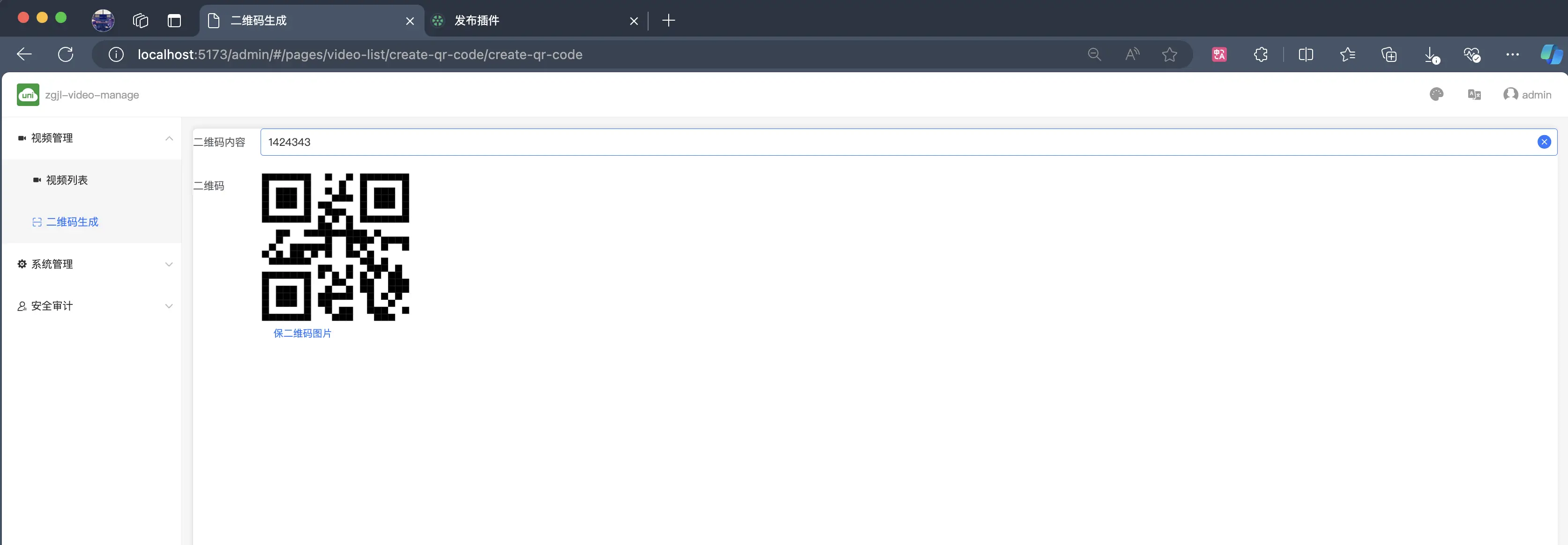Open the downloads panel
This screenshot has width=1568, height=545.
(1431, 55)
